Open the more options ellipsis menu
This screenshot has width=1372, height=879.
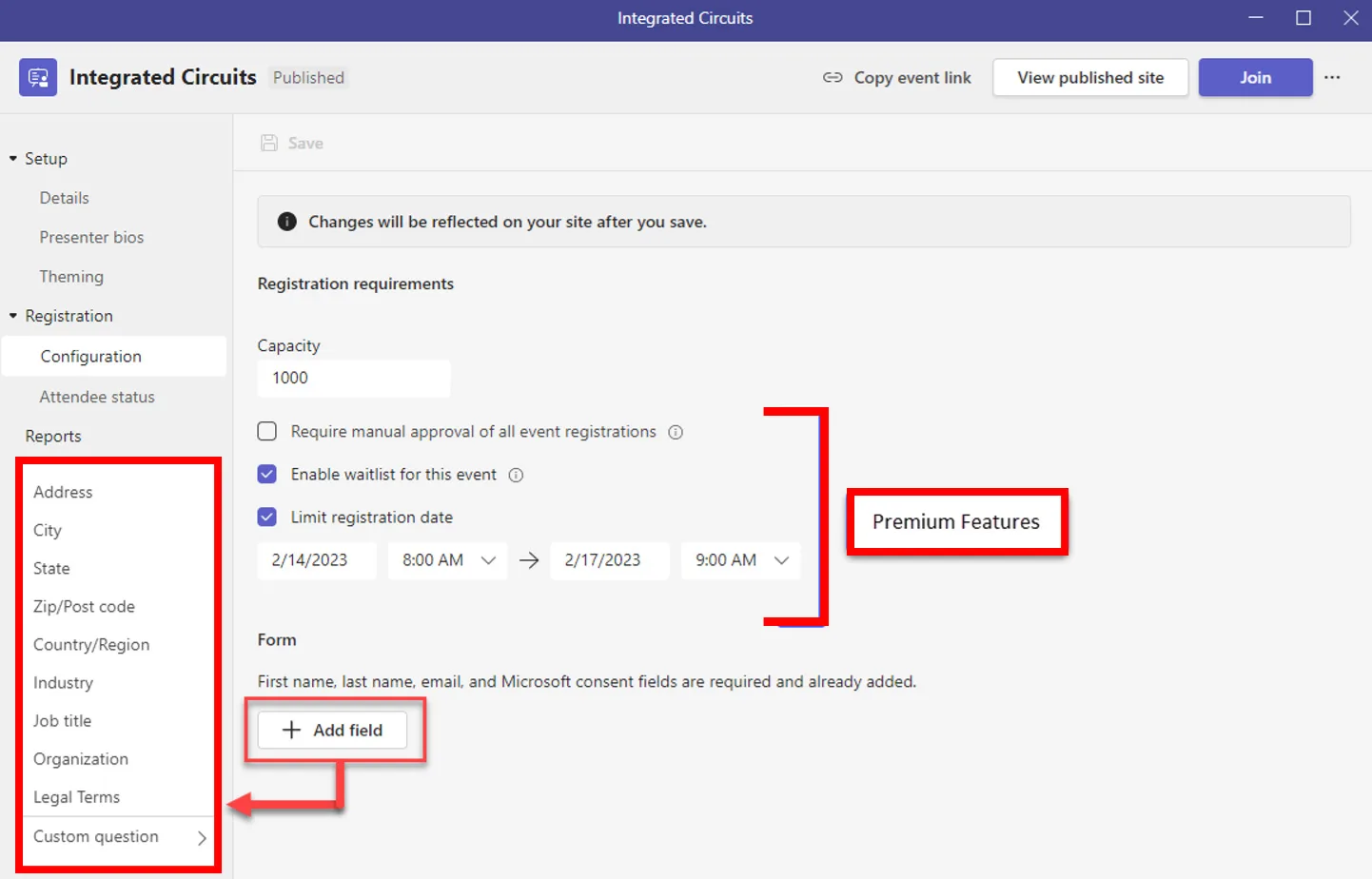(1332, 77)
